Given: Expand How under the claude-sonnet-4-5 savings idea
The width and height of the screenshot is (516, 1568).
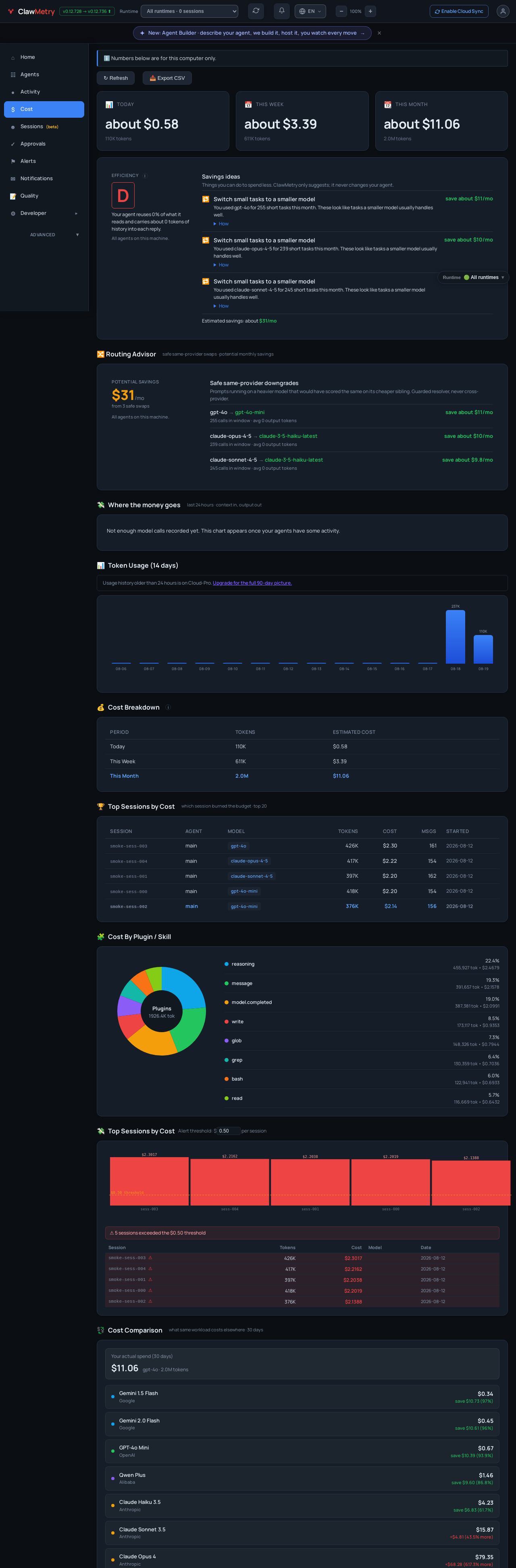Looking at the screenshot, I should click(221, 306).
